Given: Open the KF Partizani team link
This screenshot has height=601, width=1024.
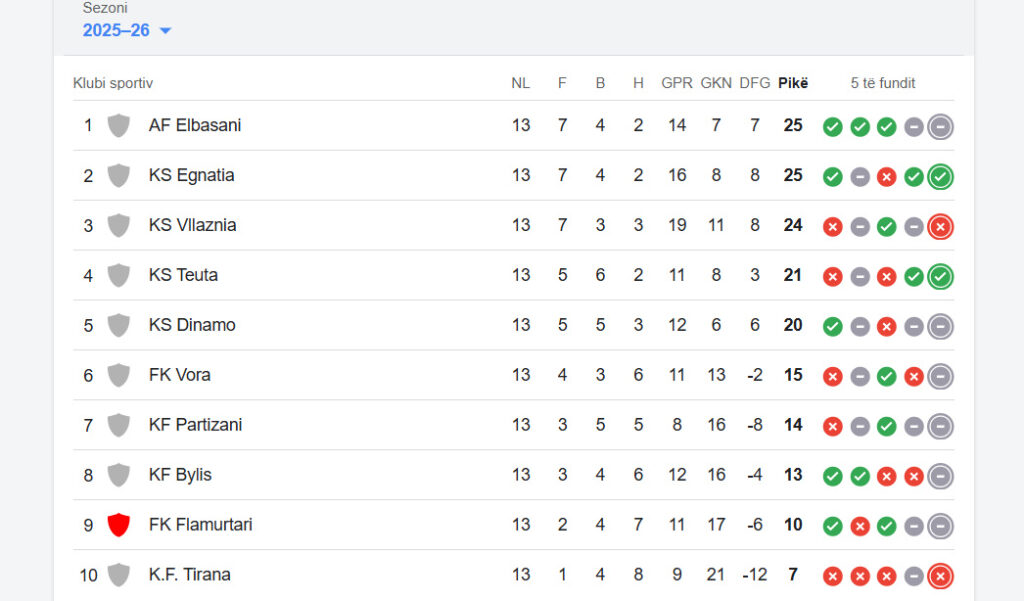Looking at the screenshot, I should pyautogui.click(x=195, y=425).
